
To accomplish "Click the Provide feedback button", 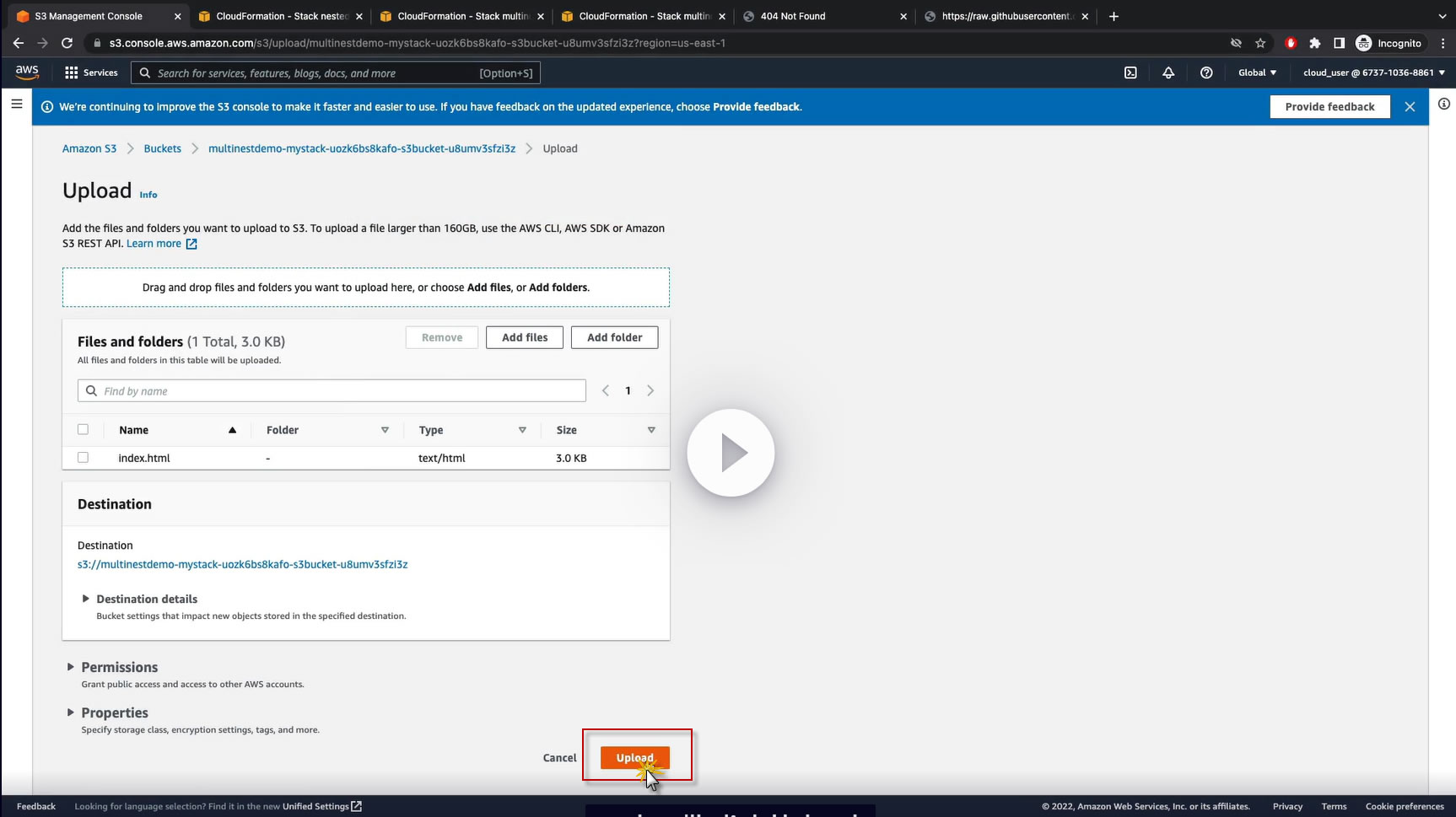I will pyautogui.click(x=1329, y=106).
